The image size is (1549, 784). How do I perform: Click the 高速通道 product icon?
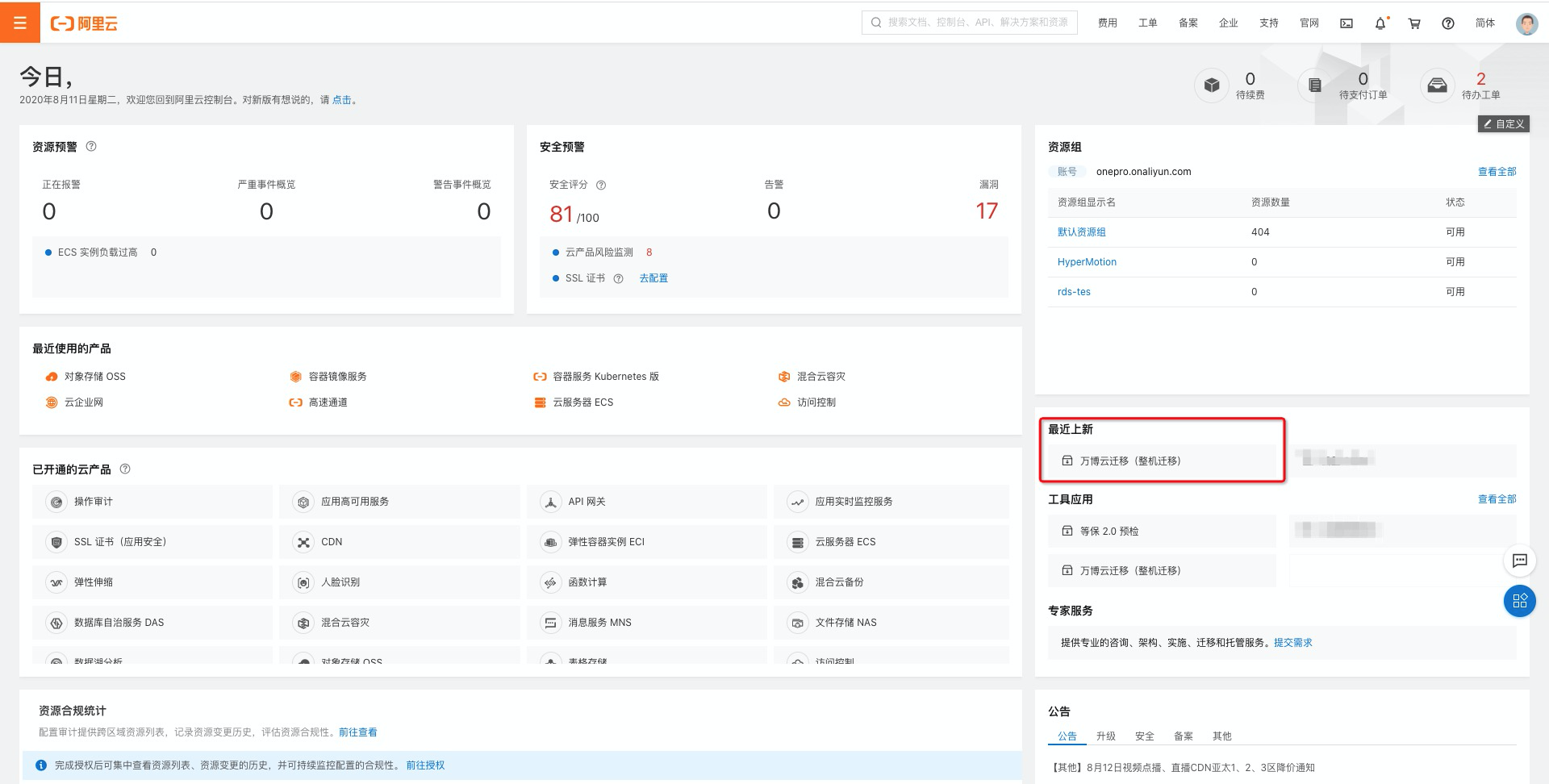click(296, 402)
